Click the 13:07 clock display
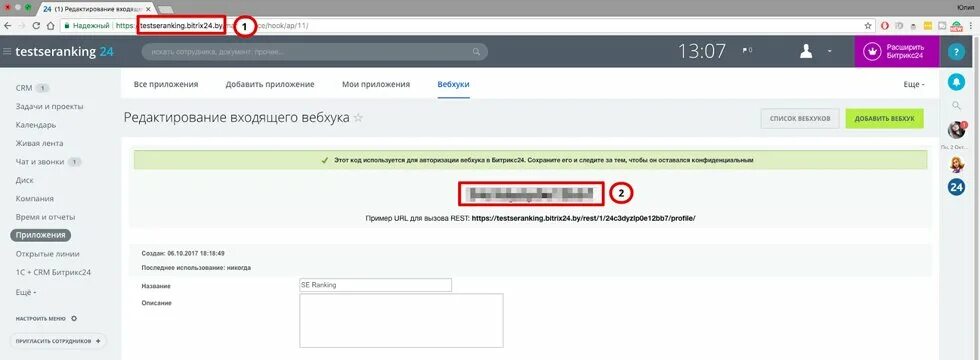The height and width of the screenshot is (360, 980). point(702,51)
